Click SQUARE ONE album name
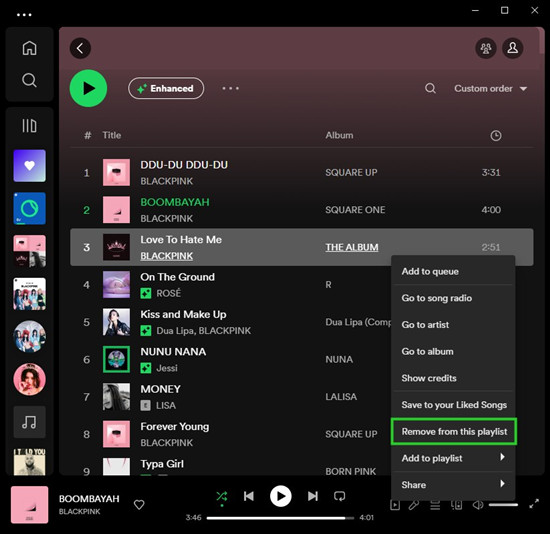The image size is (550, 534). (x=355, y=210)
